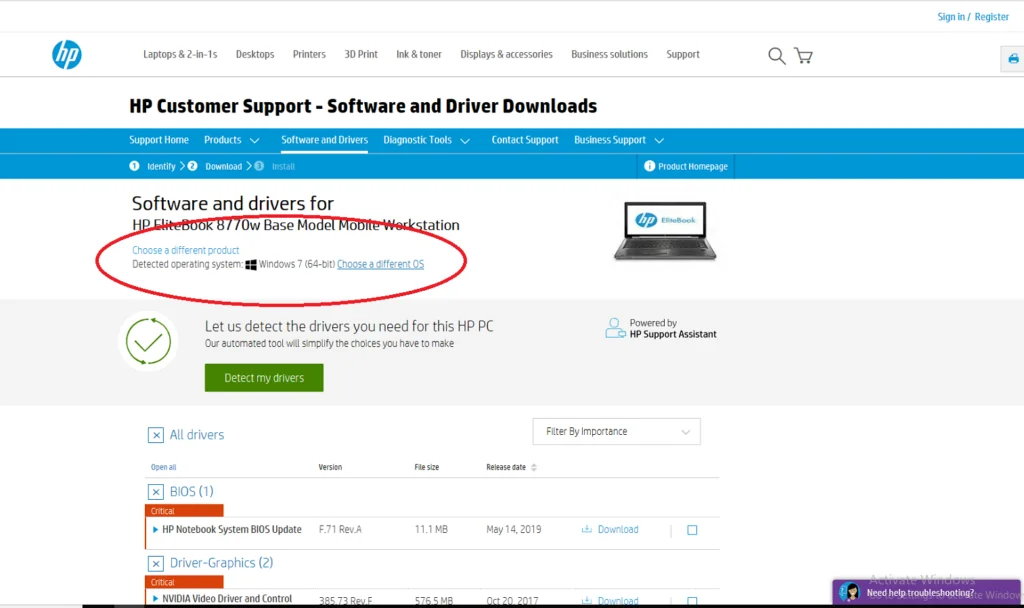Viewport: 1024px width, 608px height.
Task: Click the chat assistant avatar icon
Action: click(850, 592)
